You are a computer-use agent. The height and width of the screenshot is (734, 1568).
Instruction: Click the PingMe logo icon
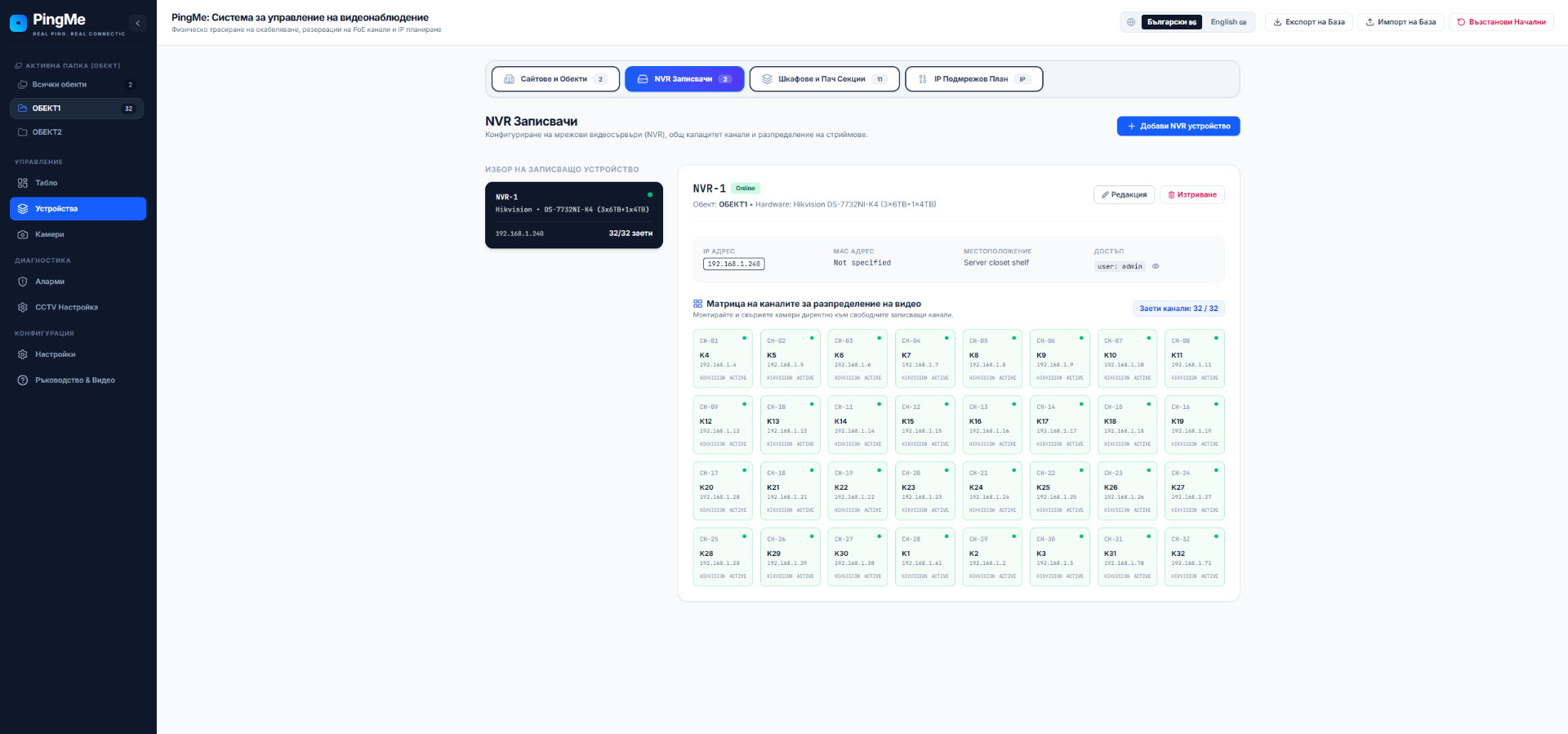[x=18, y=23]
